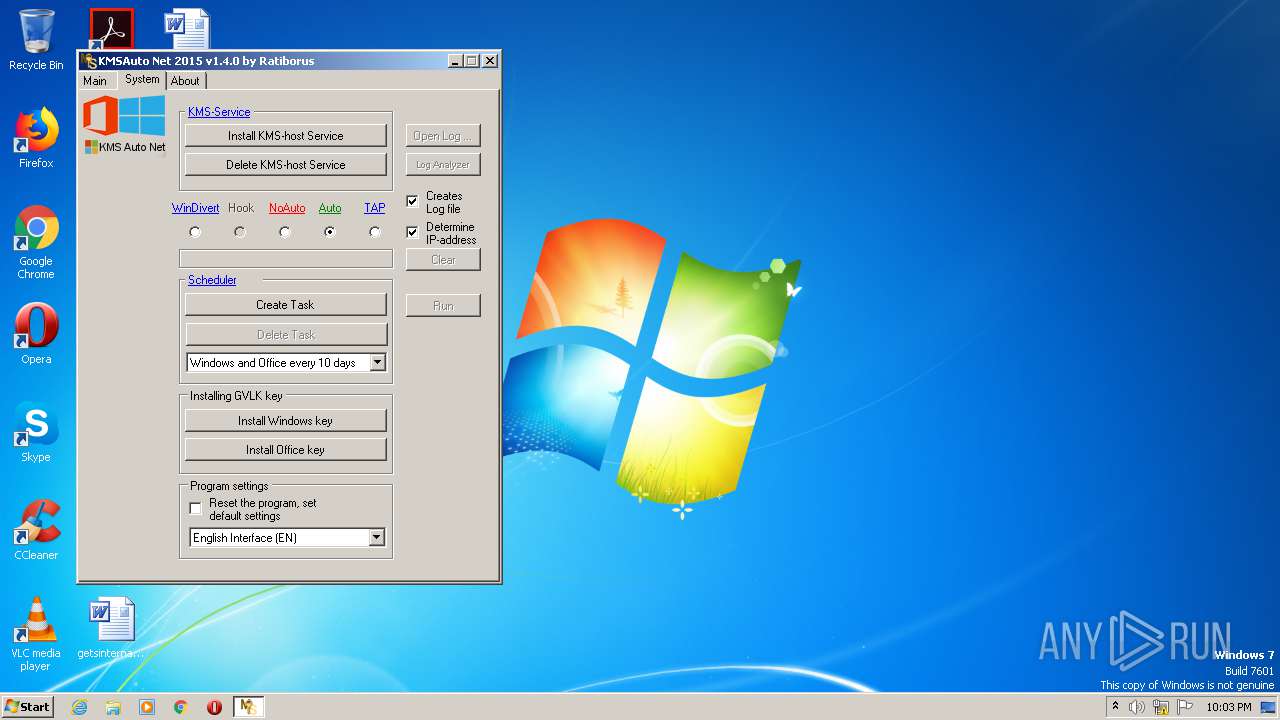Click the TAP link label

[x=374, y=208]
